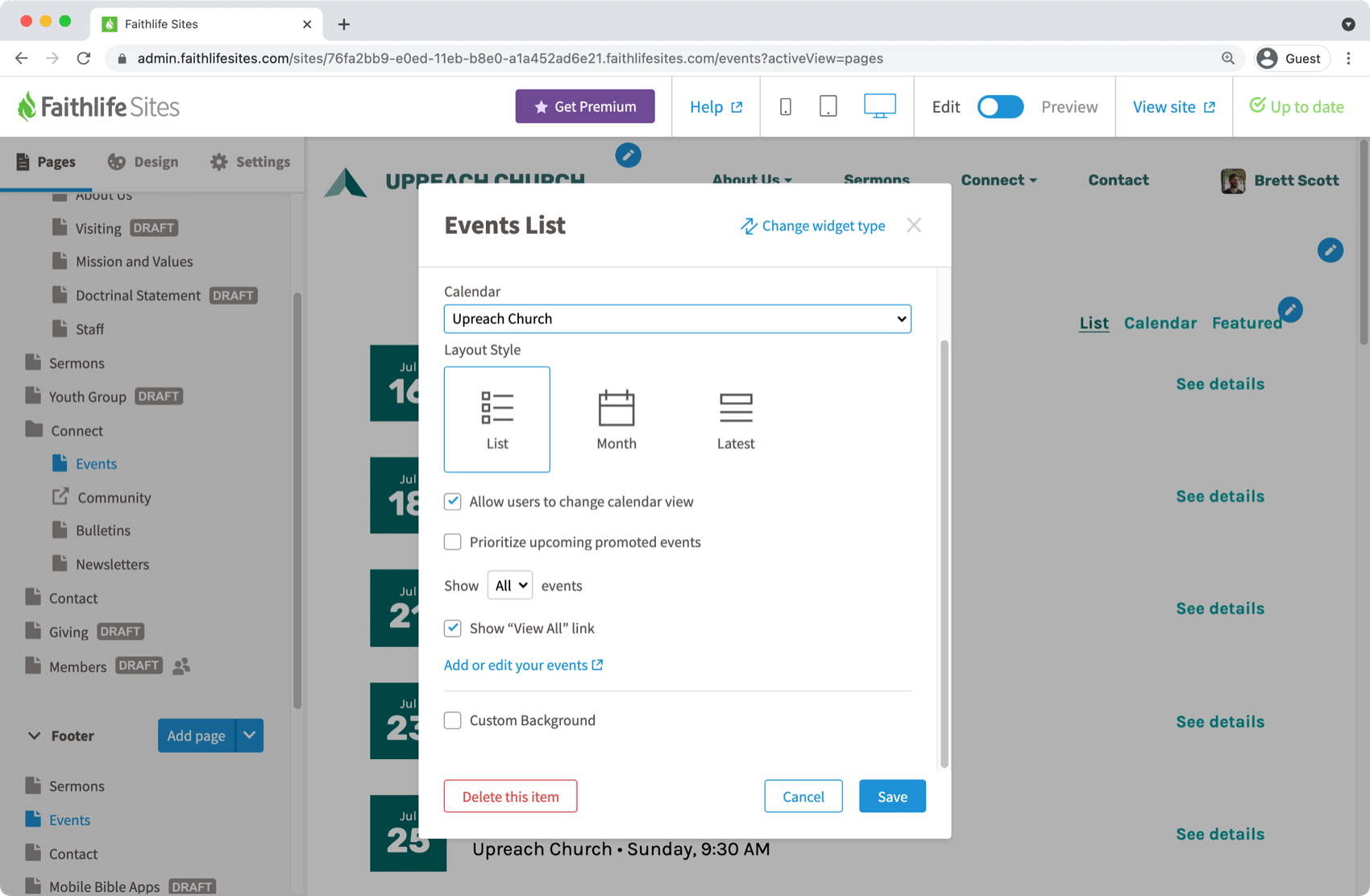Click the mobile phone preview icon
Viewport: 1370px width, 896px height.
[786, 106]
